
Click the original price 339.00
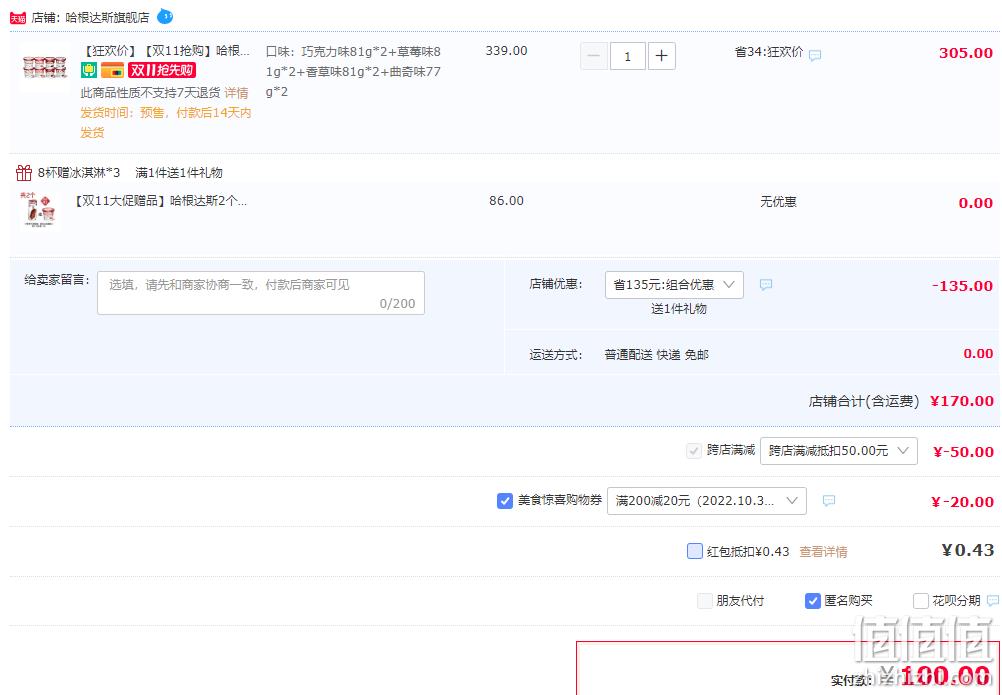(x=506, y=51)
